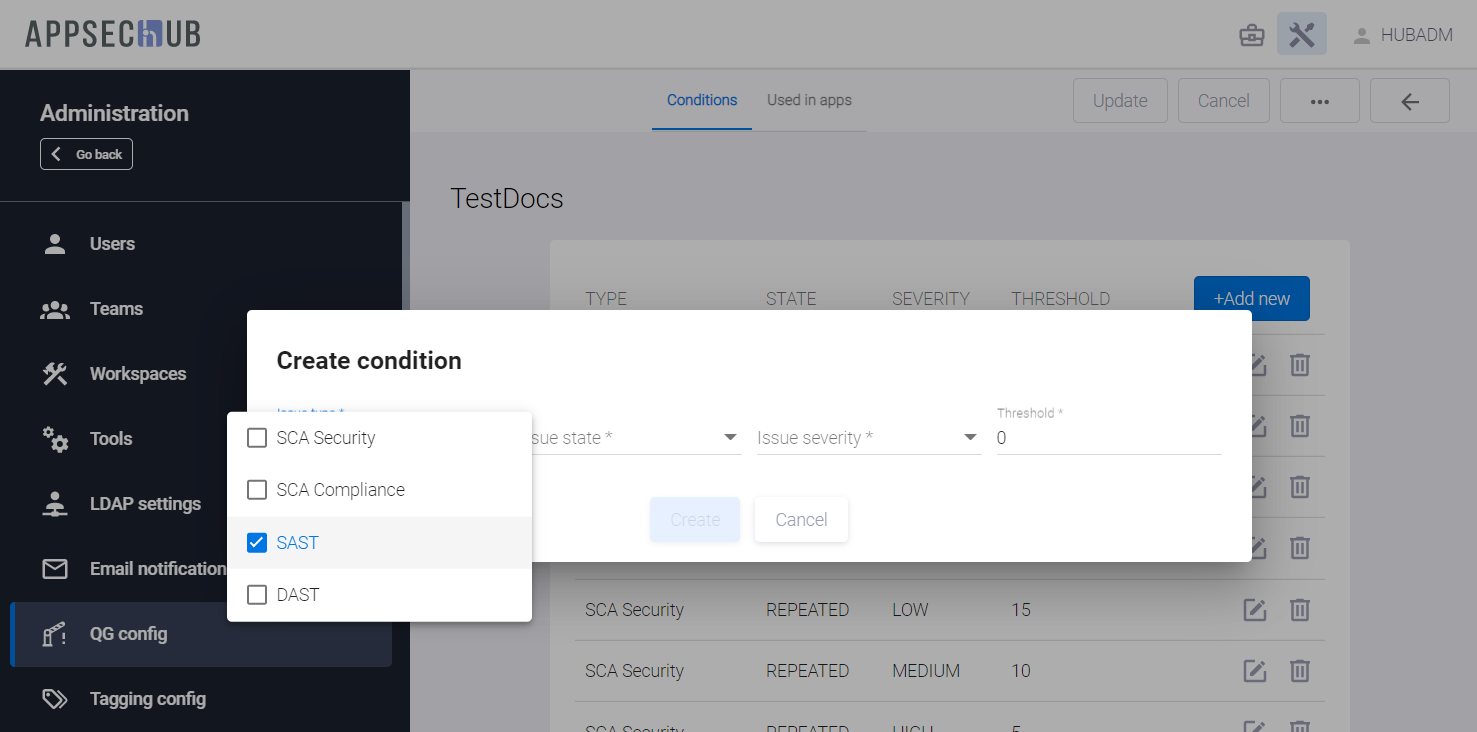This screenshot has height=732, width=1477.
Task: Click the Threshold input field
Action: [1108, 438]
